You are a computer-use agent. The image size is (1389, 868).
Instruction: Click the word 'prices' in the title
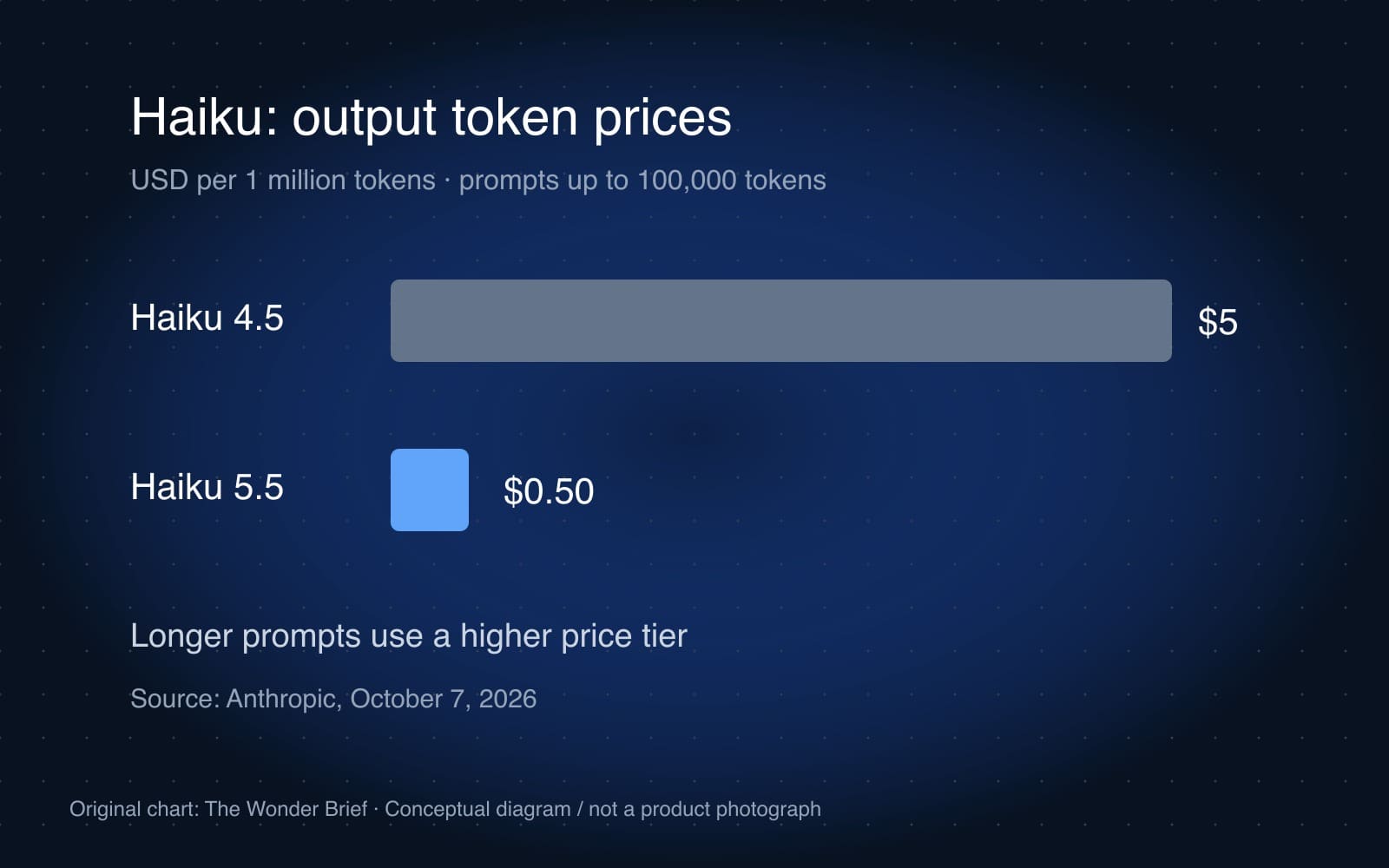pyautogui.click(x=662, y=118)
